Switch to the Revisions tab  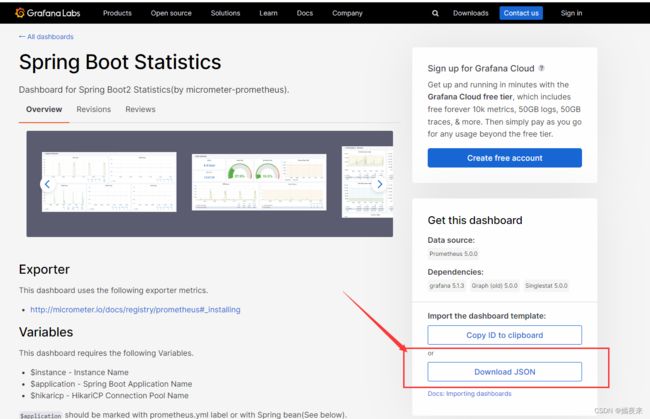coord(94,109)
